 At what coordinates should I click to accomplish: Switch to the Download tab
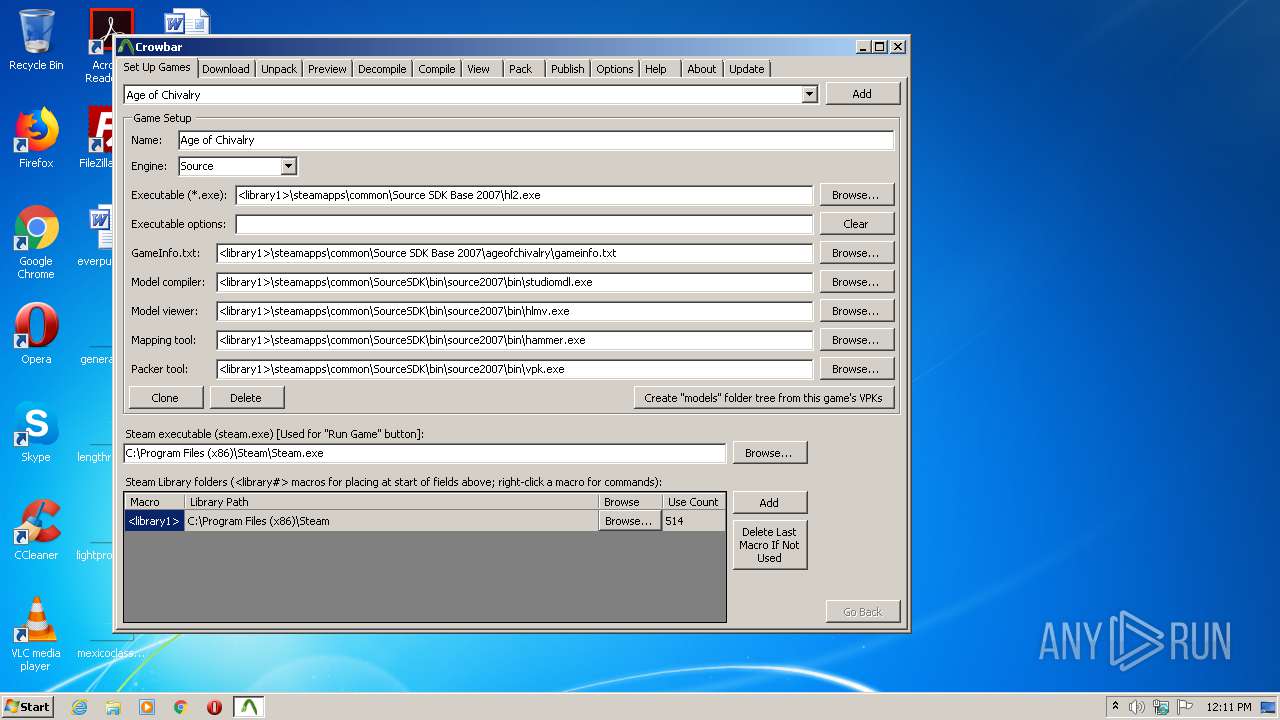tap(226, 69)
